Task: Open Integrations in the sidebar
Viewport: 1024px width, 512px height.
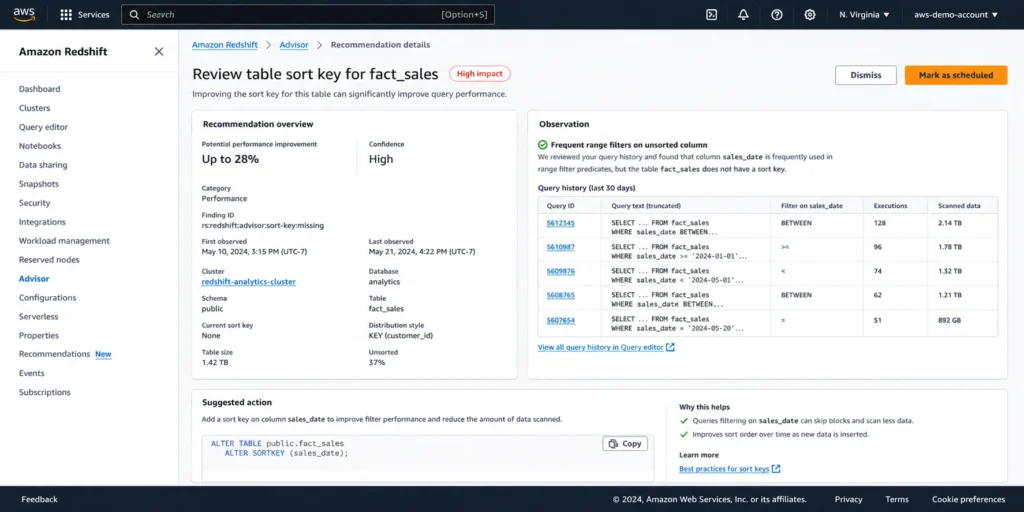Action: point(42,221)
